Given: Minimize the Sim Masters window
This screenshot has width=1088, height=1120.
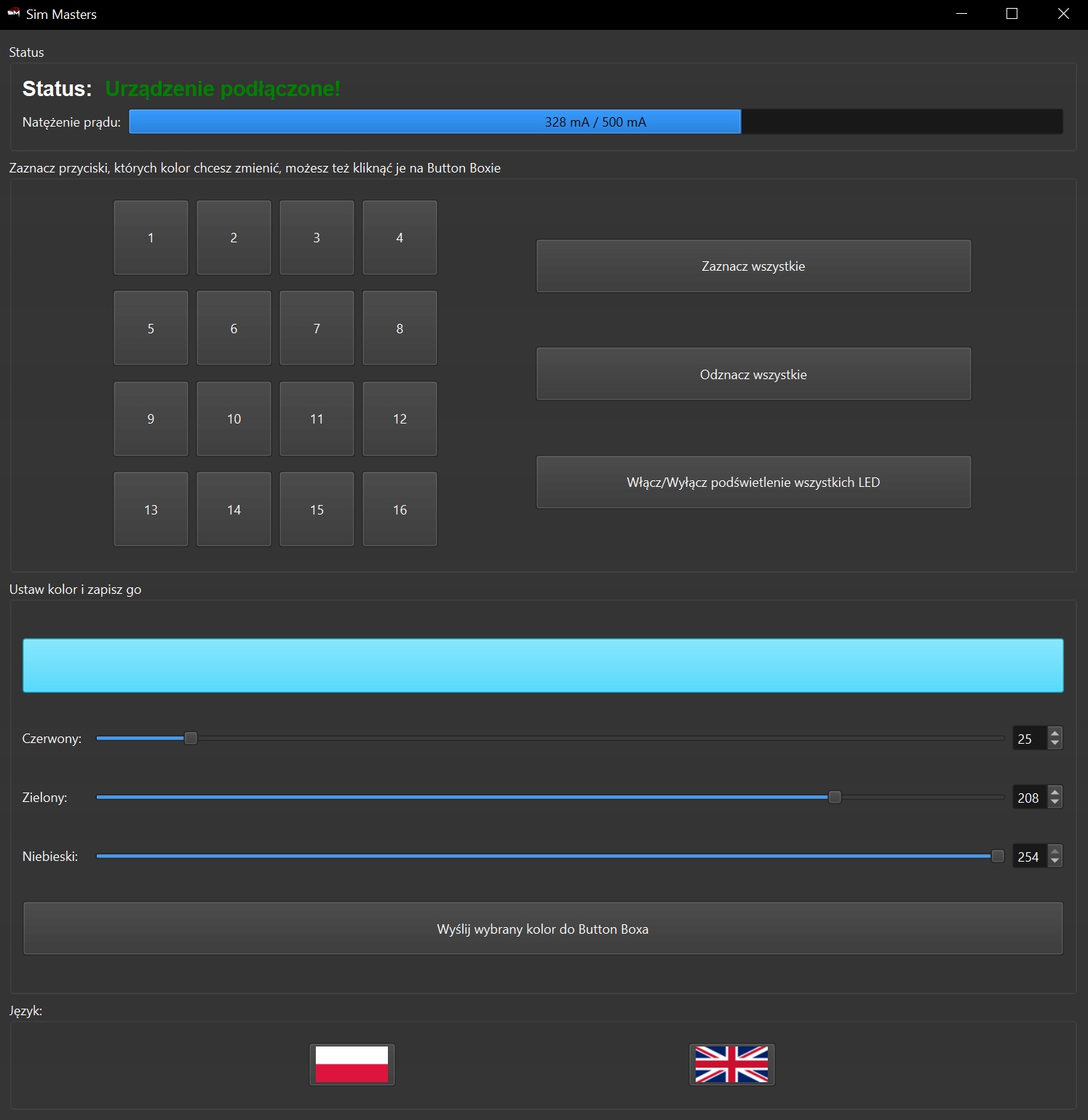Looking at the screenshot, I should point(961,14).
